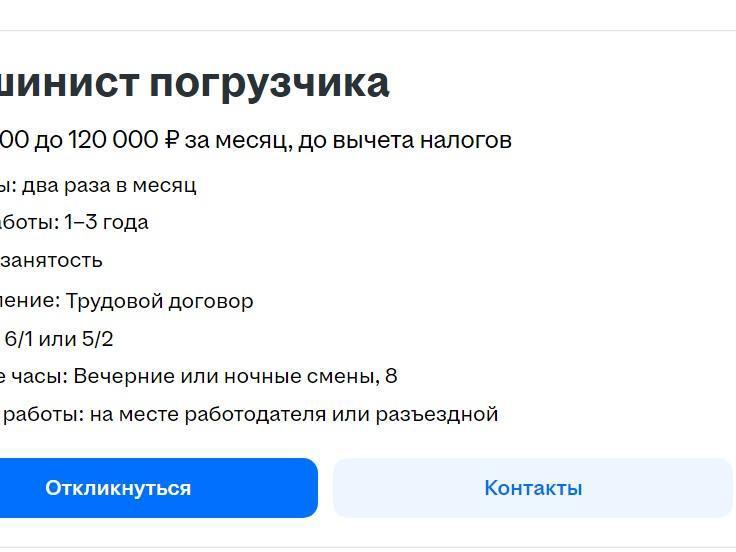Click the 'два раза в месяц' payout text
Viewport: 736px width, 552px height.
click(x=109, y=185)
